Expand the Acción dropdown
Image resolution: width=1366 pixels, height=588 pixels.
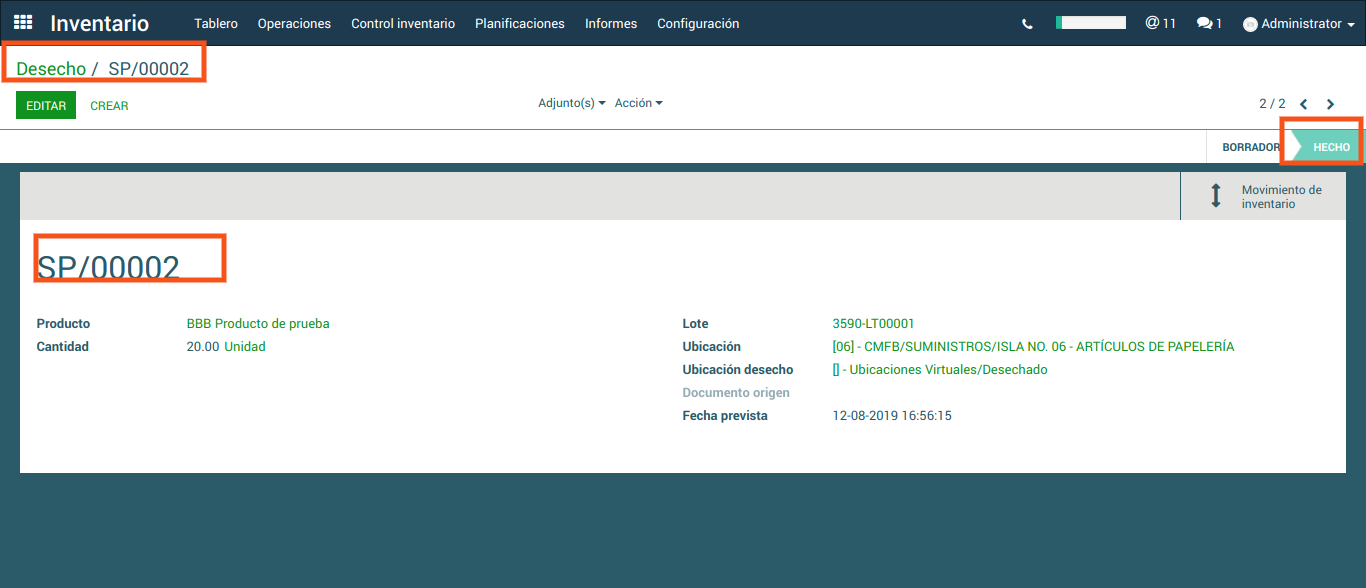tap(638, 103)
